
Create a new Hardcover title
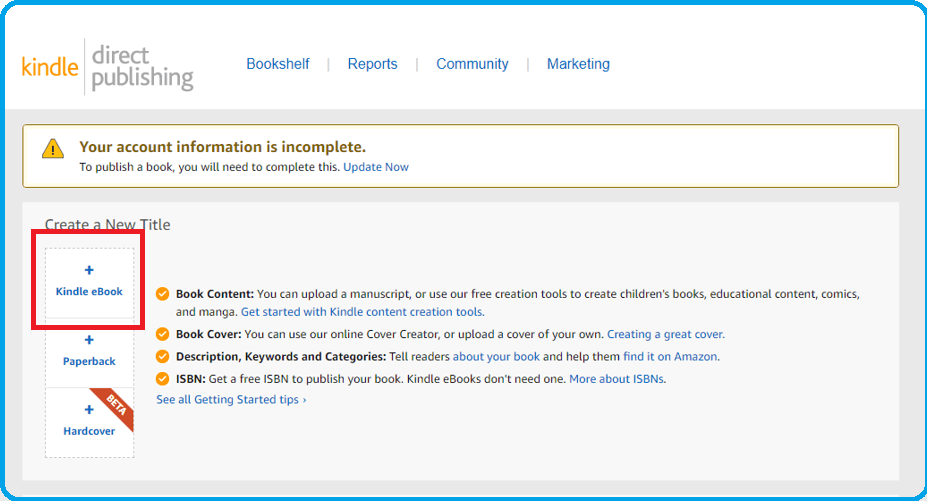[x=89, y=422]
